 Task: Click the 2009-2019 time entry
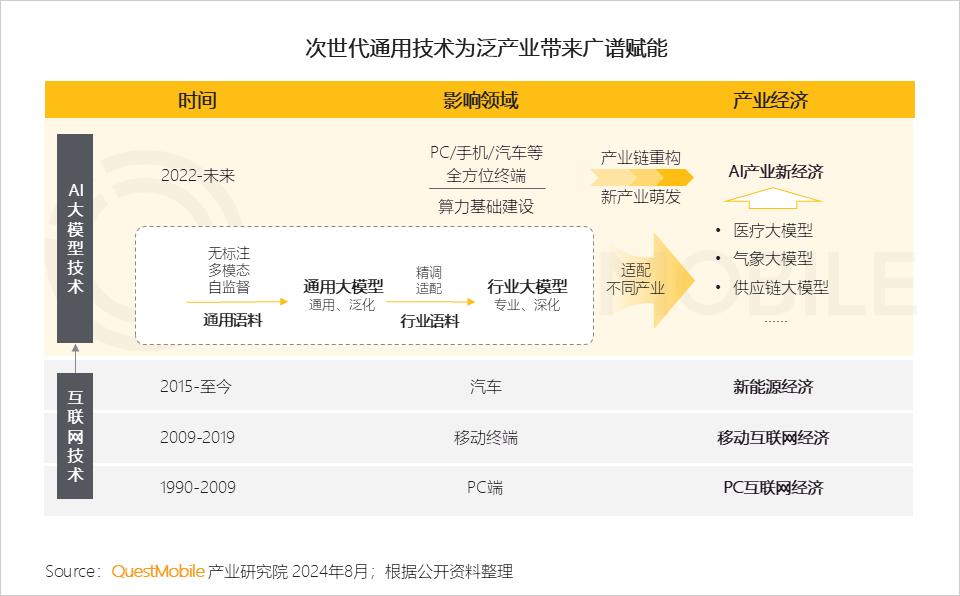point(197,437)
